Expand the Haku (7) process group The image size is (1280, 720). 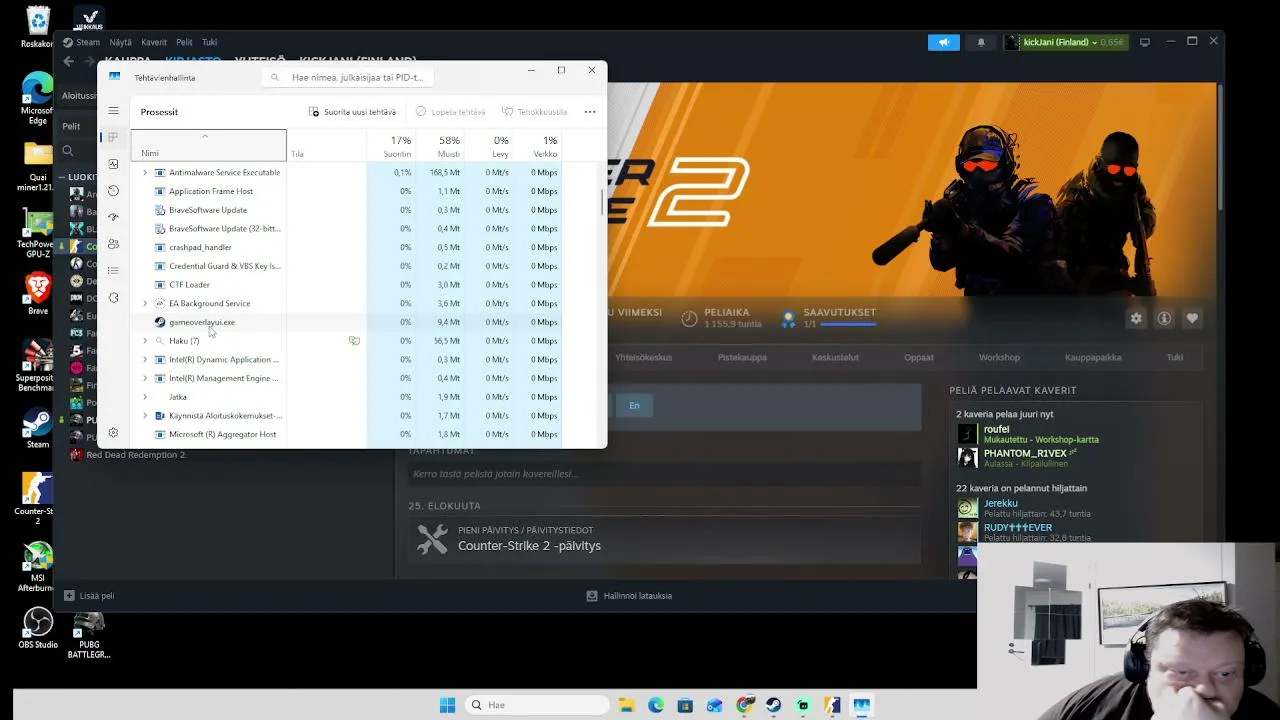tap(145, 341)
